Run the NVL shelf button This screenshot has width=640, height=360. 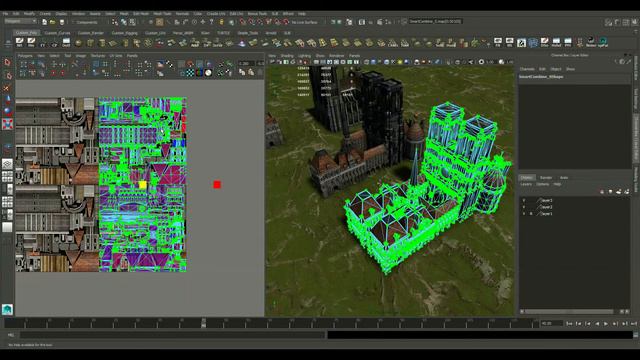(20, 42)
